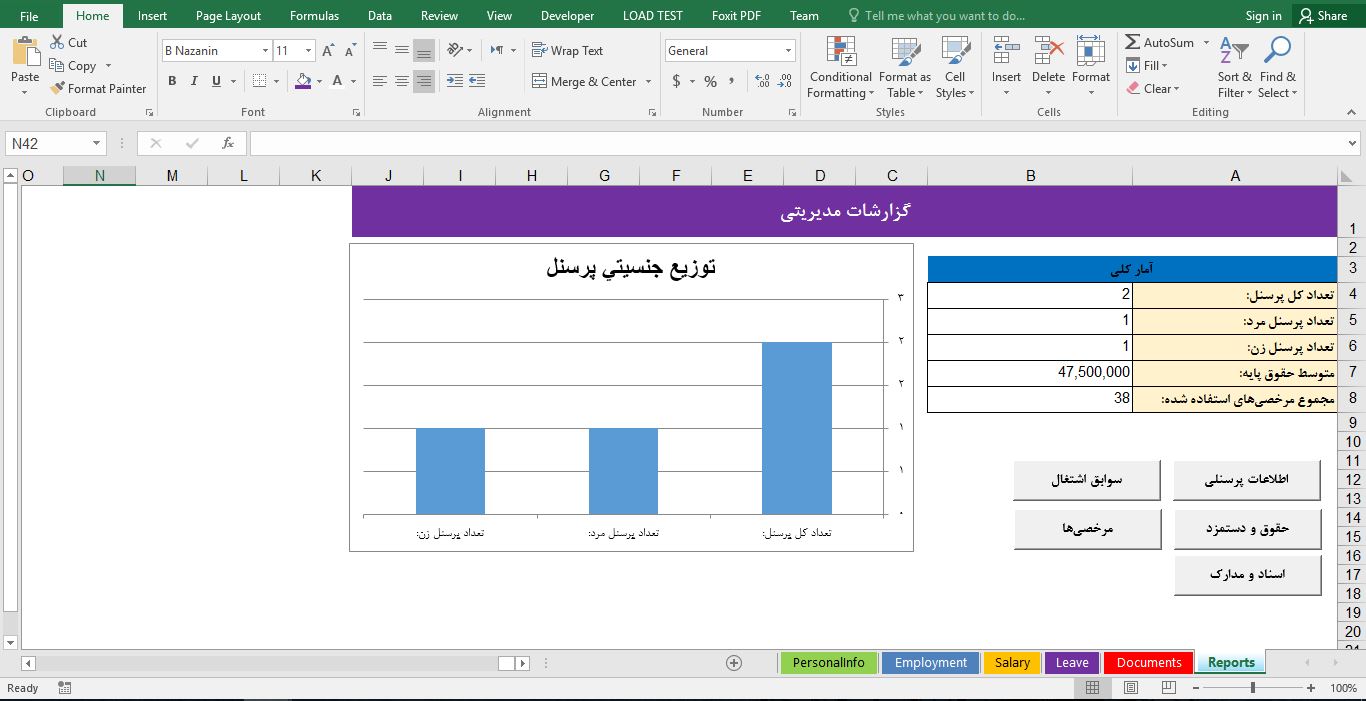The image size is (1366, 701).
Task: Open the Formulas ribbon tab
Action: coord(314,15)
